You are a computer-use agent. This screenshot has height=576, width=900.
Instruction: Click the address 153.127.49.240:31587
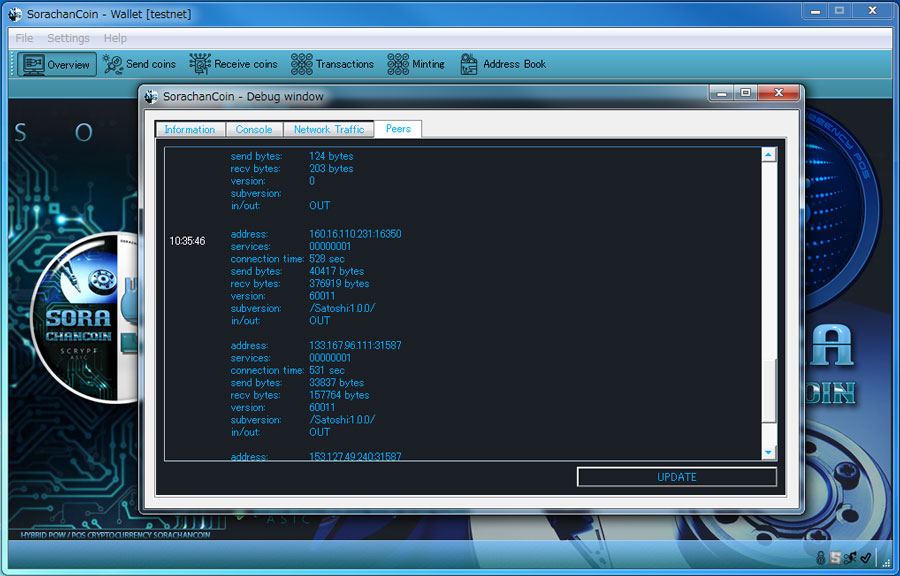[x=355, y=456]
